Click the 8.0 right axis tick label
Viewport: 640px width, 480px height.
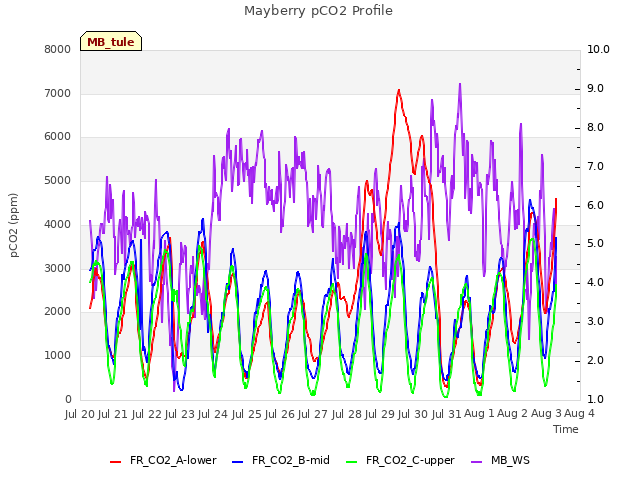click(x=595, y=127)
